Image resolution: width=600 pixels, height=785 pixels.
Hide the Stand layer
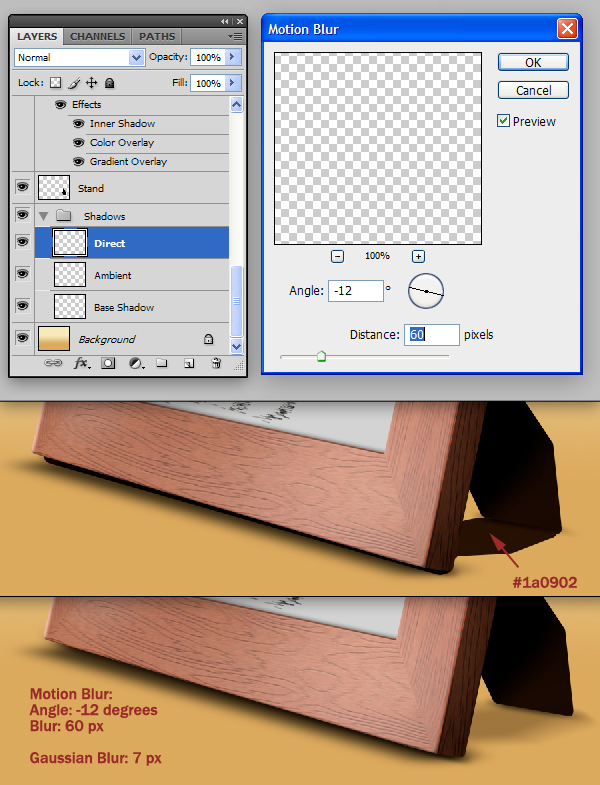(22, 187)
